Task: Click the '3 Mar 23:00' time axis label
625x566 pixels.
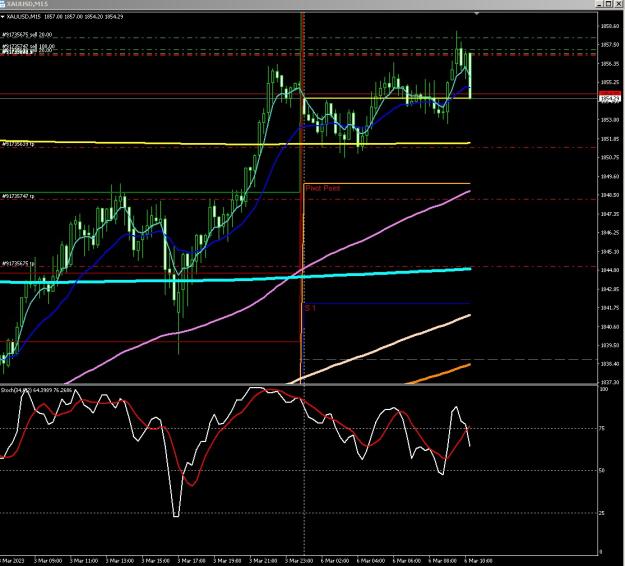Action: coord(299,560)
